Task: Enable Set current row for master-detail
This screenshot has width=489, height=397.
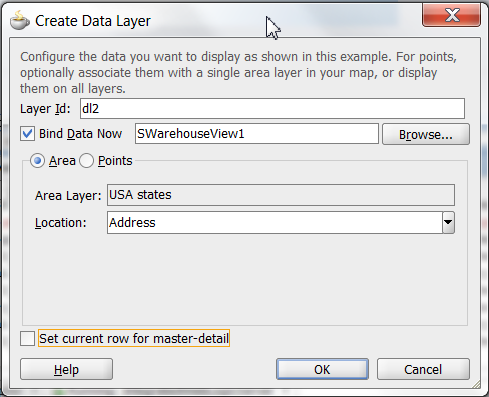Action: [27, 339]
